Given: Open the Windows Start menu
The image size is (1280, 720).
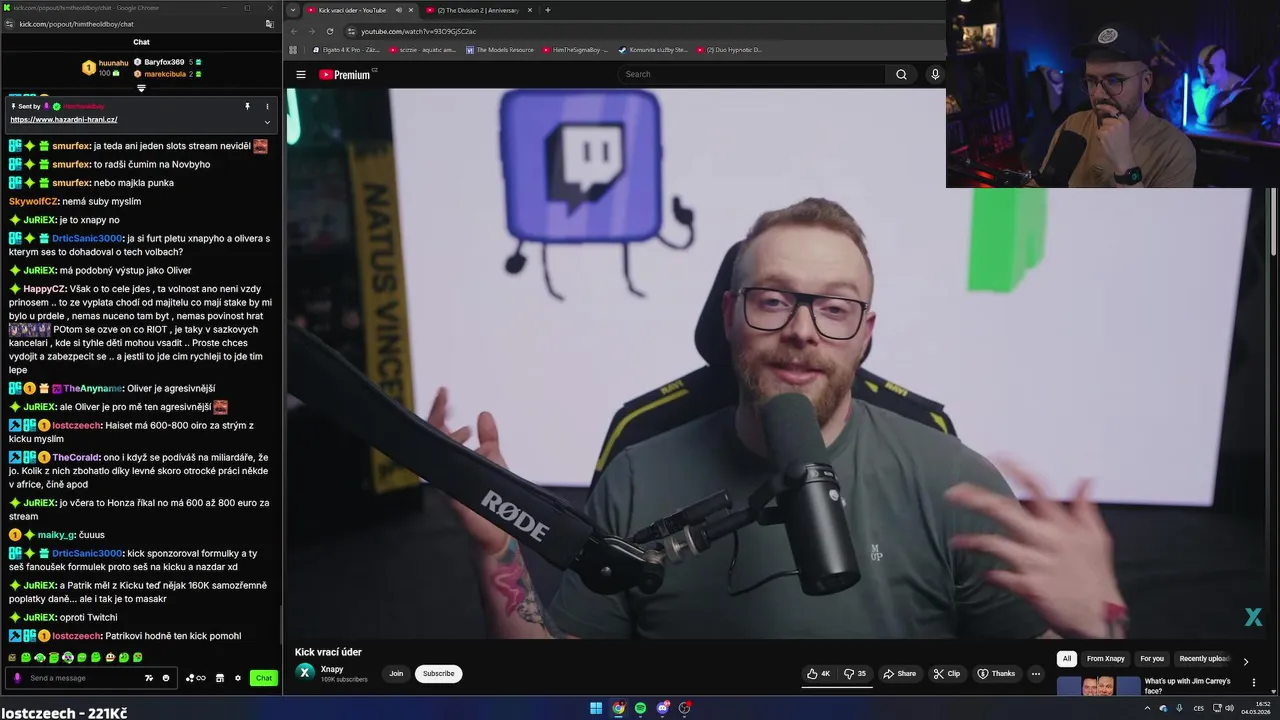Looking at the screenshot, I should click(x=596, y=708).
